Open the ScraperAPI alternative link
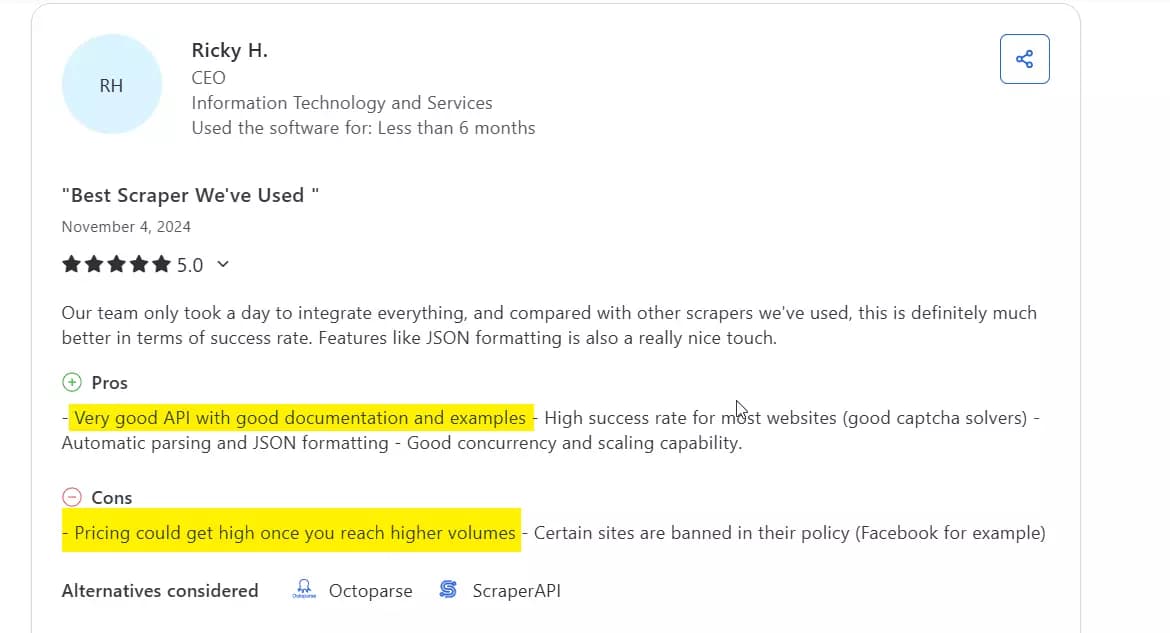 click(516, 590)
